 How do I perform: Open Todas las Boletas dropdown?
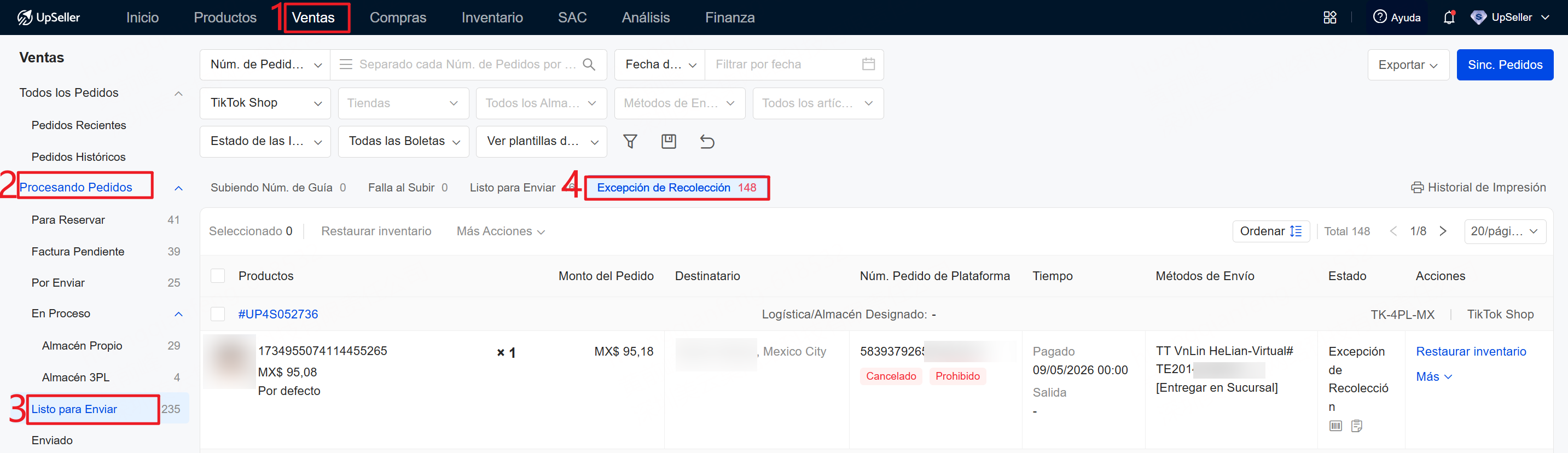pos(403,141)
